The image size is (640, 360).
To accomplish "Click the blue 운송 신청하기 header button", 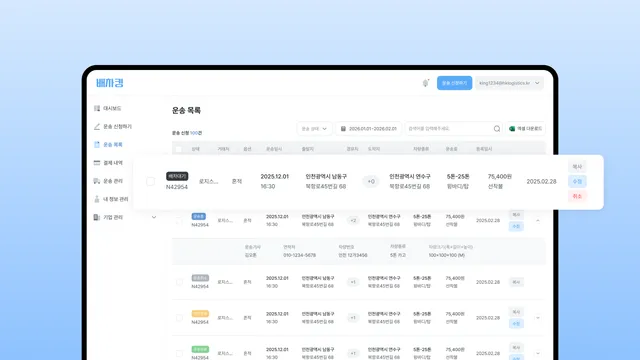I will tap(454, 83).
